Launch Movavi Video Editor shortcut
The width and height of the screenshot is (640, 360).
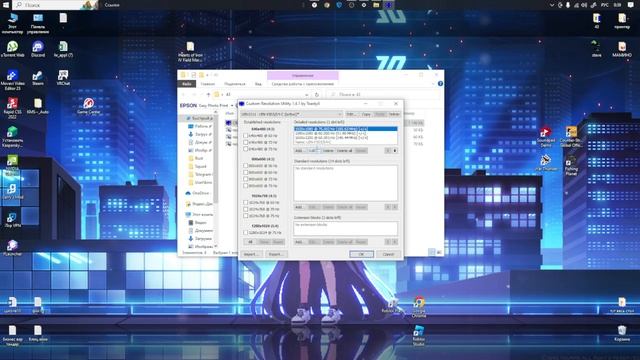(12, 80)
